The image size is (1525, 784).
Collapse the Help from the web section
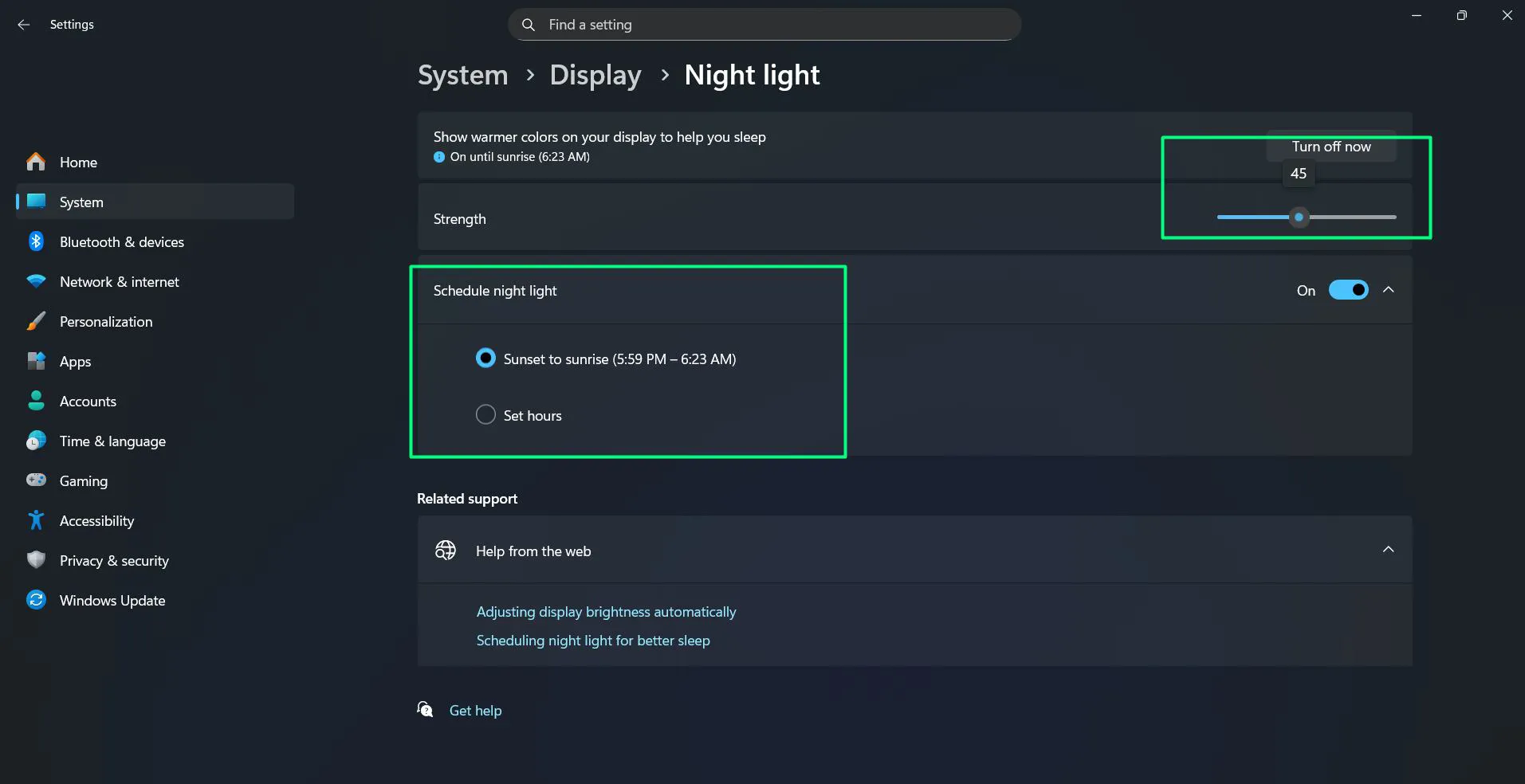tap(1389, 550)
